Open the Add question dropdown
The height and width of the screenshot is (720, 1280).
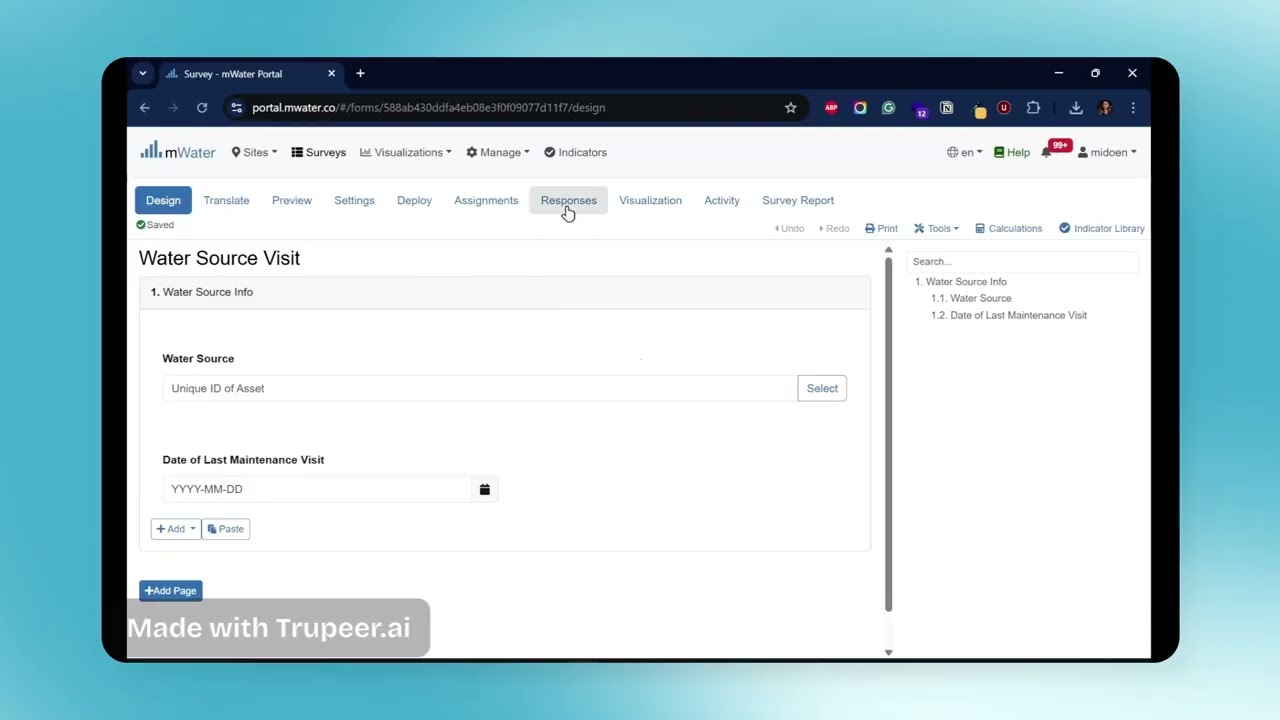(176, 529)
